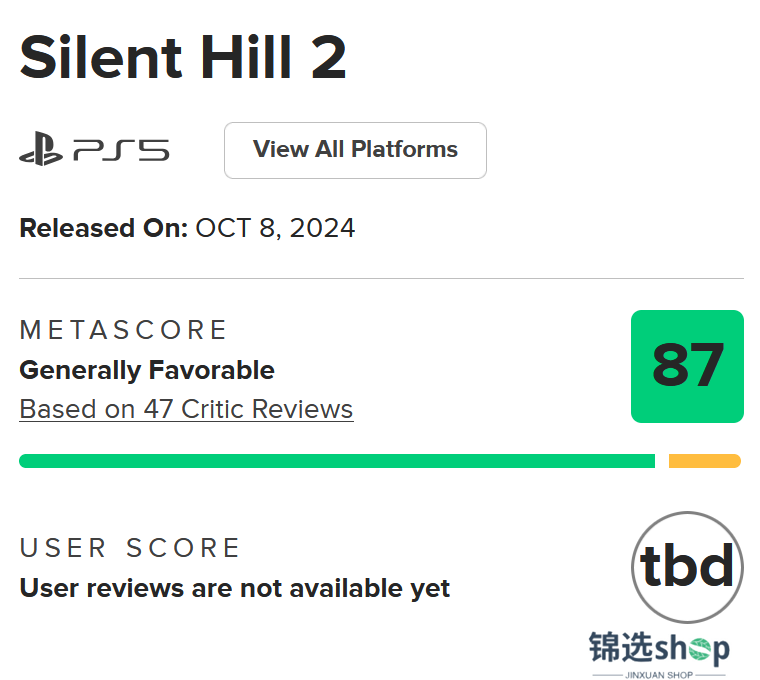
Task: Click the Chinese characters in shop logo
Action: (x=621, y=647)
